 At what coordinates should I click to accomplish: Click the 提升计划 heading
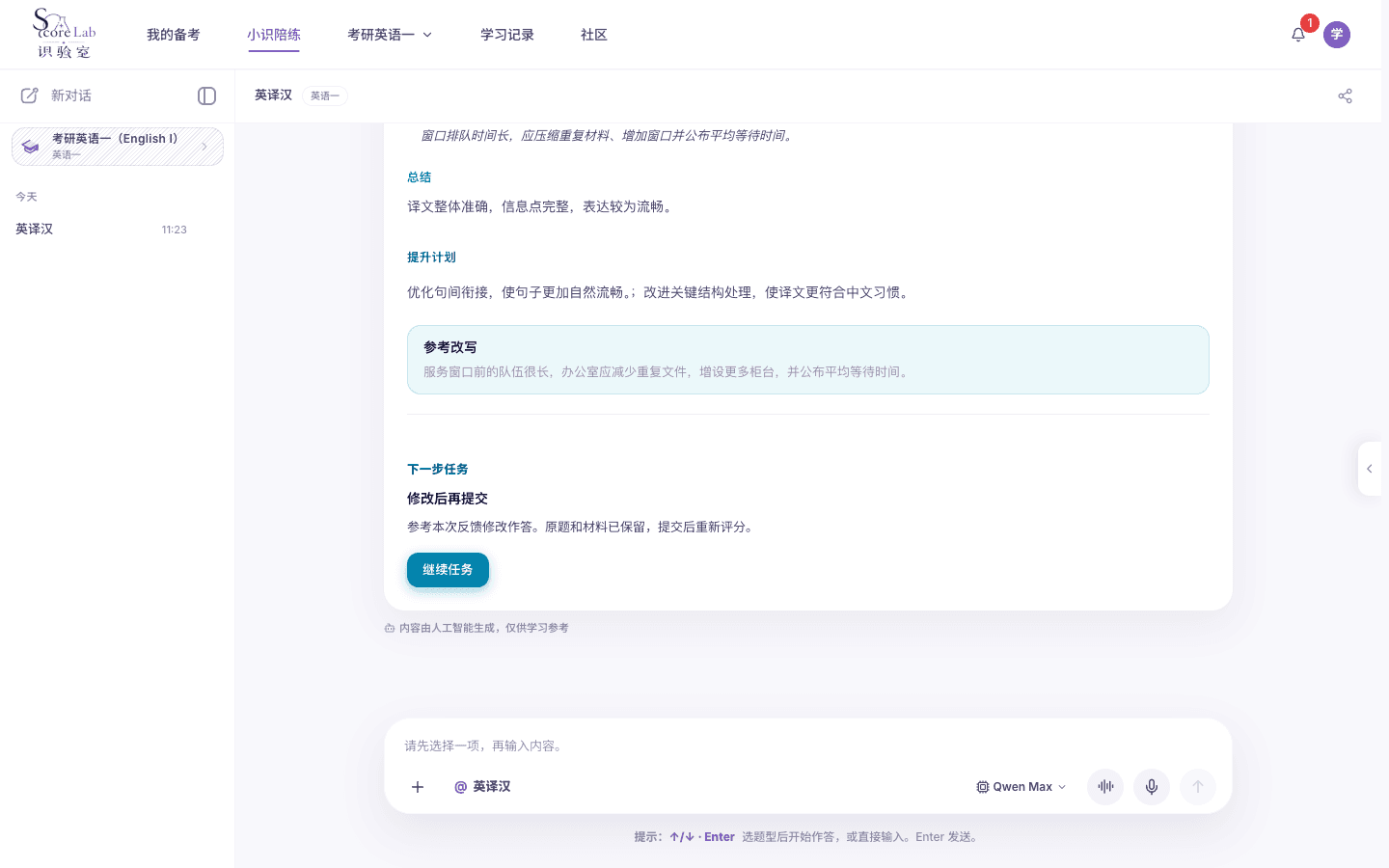[431, 258]
